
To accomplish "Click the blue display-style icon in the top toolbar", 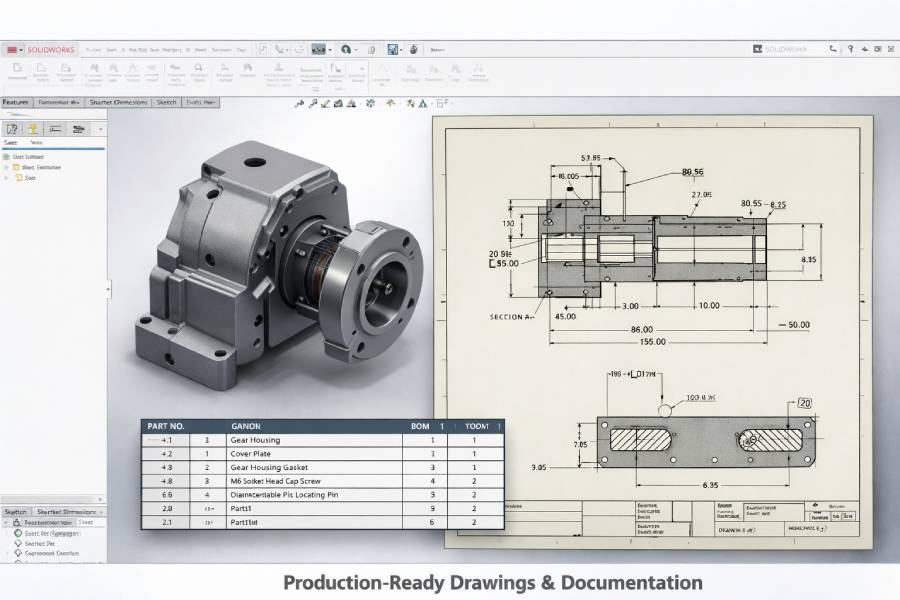I will tap(393, 49).
